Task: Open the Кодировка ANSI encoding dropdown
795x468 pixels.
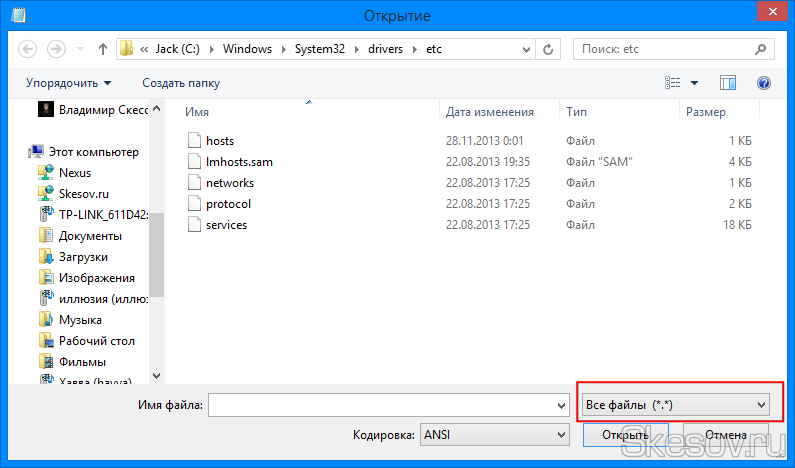Action: coord(494,435)
